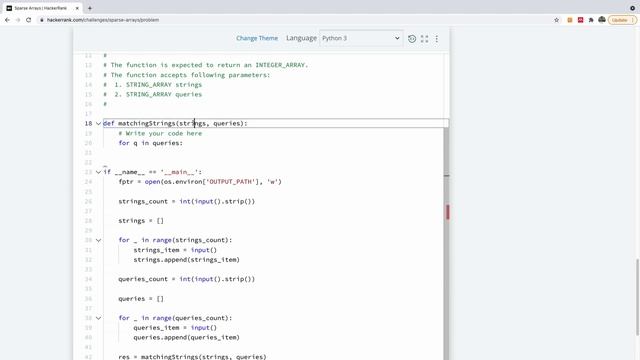640x360 pixels.
Task: Switch the editor to fullscreen mode
Action: [424, 39]
